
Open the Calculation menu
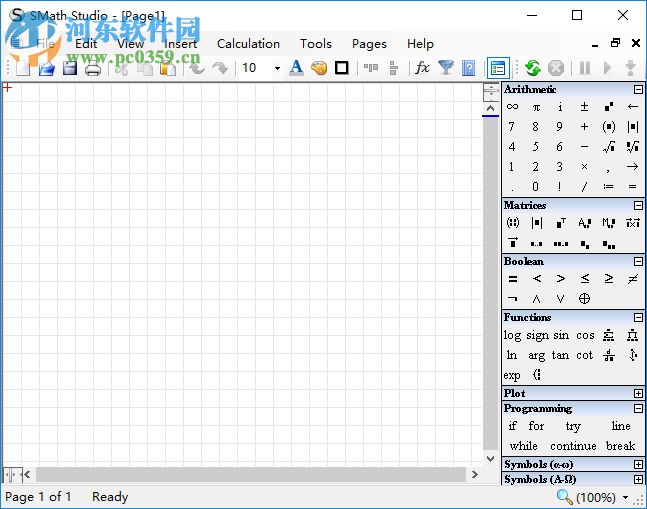(248, 44)
